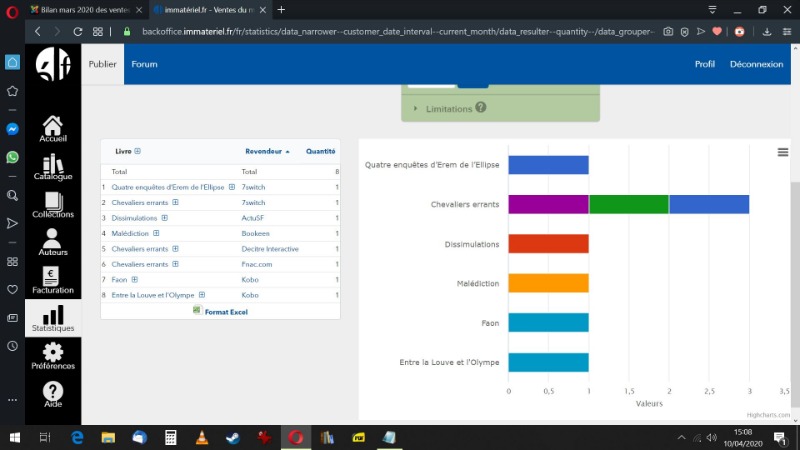Open the Auteurs section
The height and width of the screenshot is (450, 800).
[53, 241]
